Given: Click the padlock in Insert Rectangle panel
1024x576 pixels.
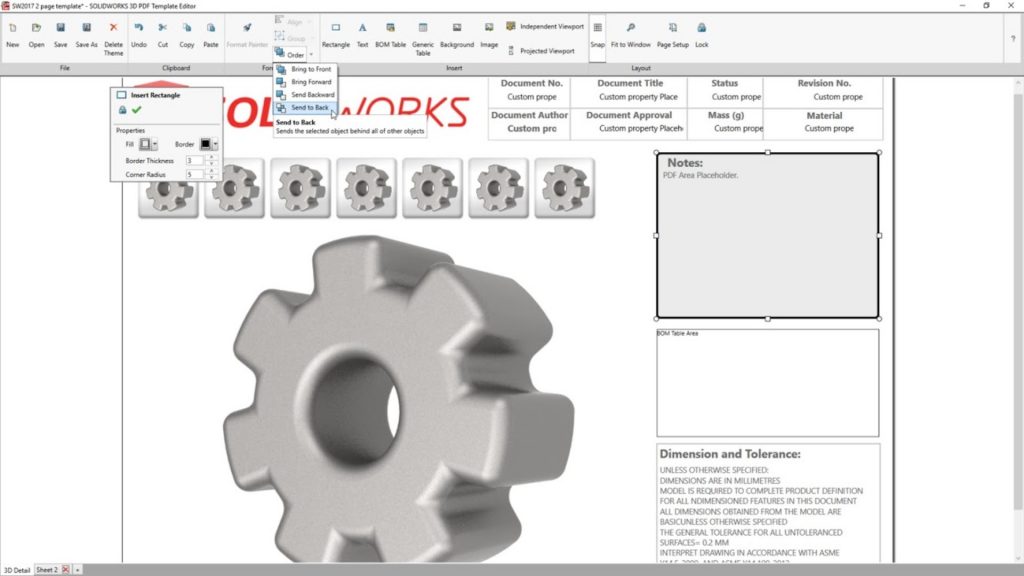Looking at the screenshot, I should [122, 110].
